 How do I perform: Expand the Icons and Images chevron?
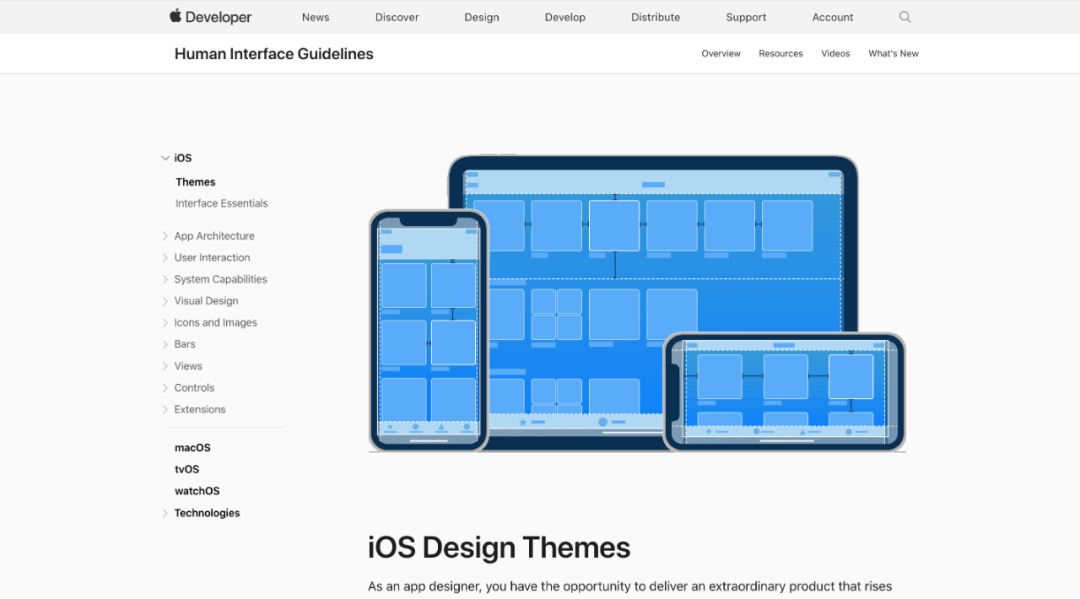(x=165, y=322)
